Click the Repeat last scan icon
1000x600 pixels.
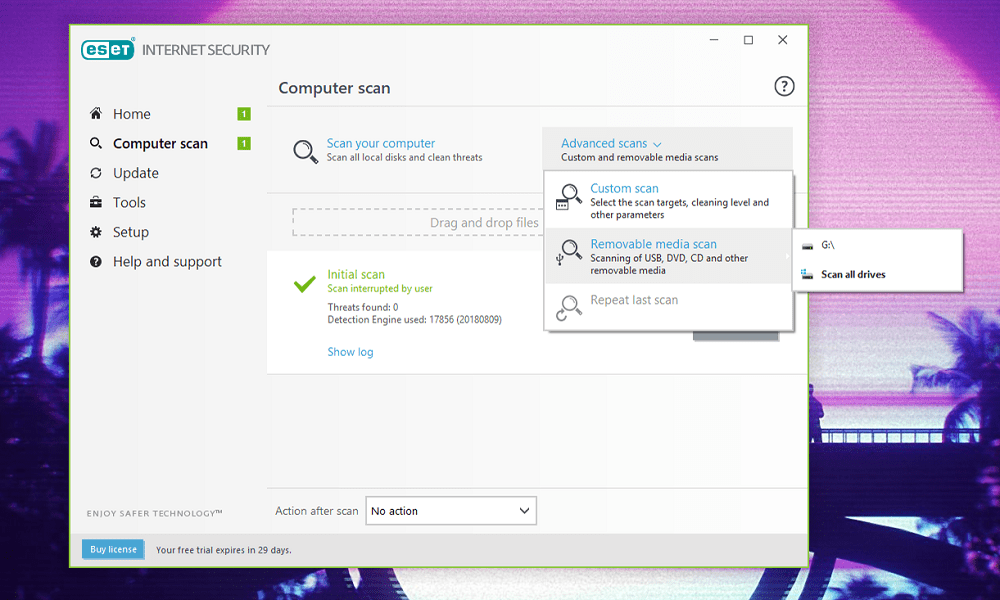569,307
